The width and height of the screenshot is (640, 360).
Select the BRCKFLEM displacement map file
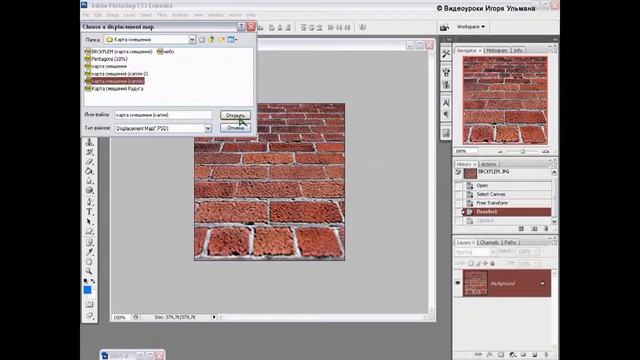pos(119,51)
